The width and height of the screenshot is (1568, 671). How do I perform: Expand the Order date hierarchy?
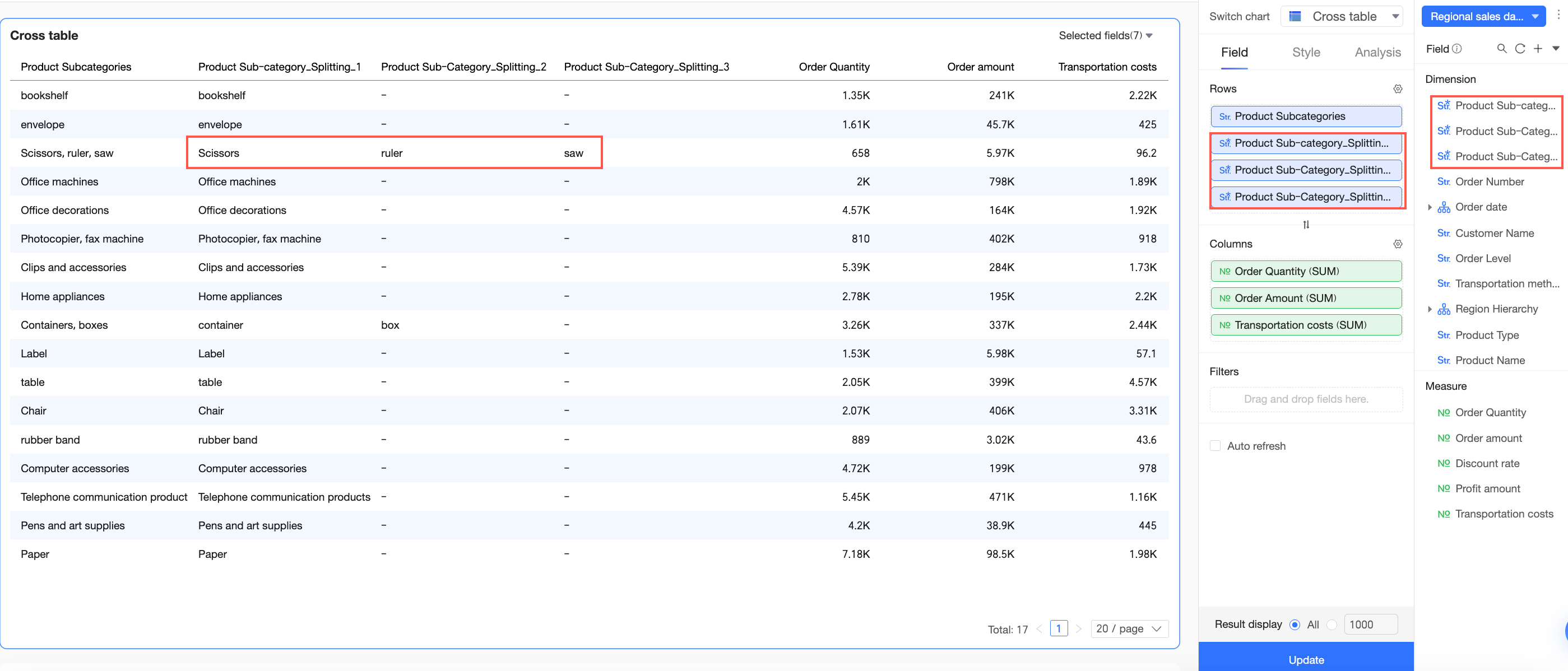[x=1429, y=207]
